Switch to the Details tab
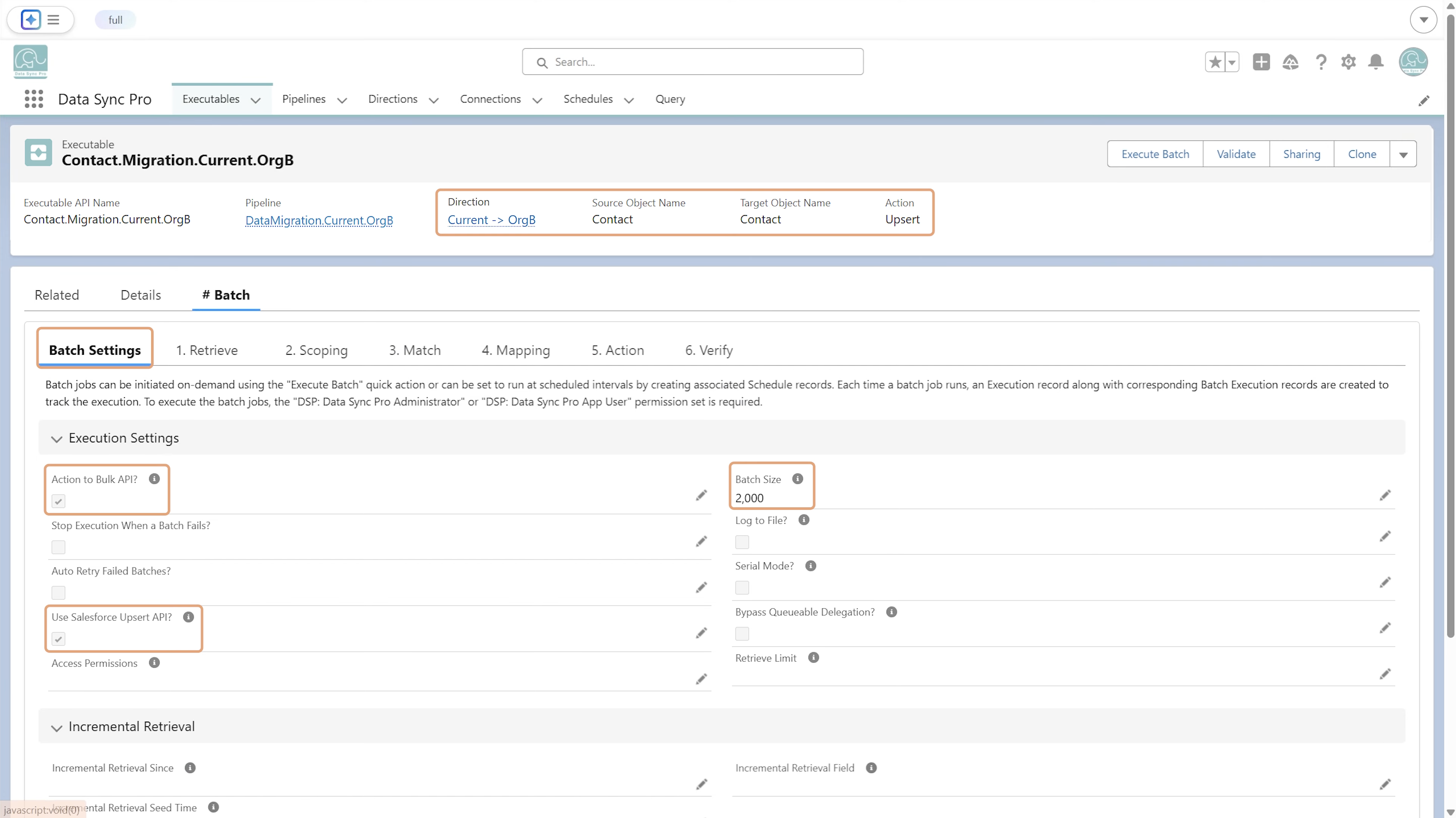This screenshot has height=818, width=1456. (141, 295)
